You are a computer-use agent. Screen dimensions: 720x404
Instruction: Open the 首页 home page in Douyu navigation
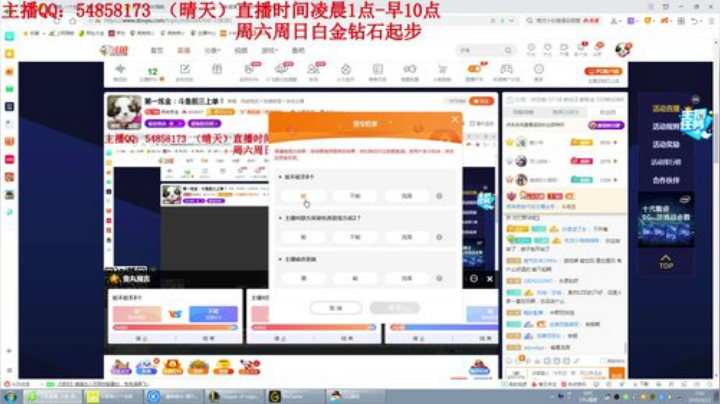pos(157,50)
